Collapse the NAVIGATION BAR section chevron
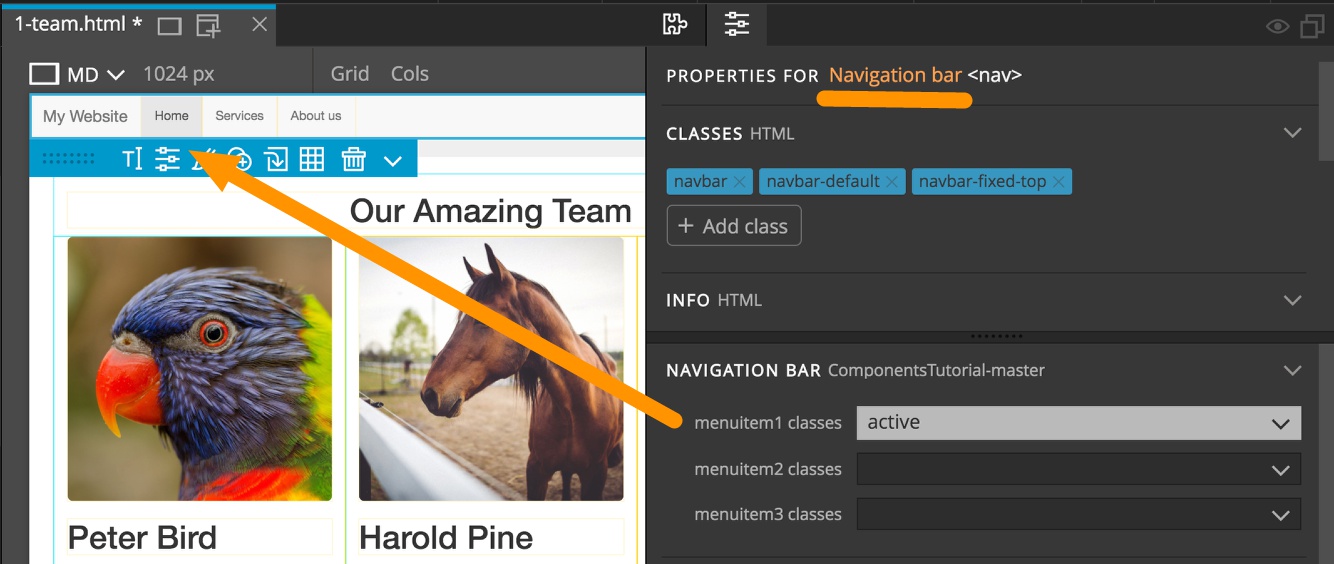Screen dimensions: 1334x564 (x=1292, y=370)
